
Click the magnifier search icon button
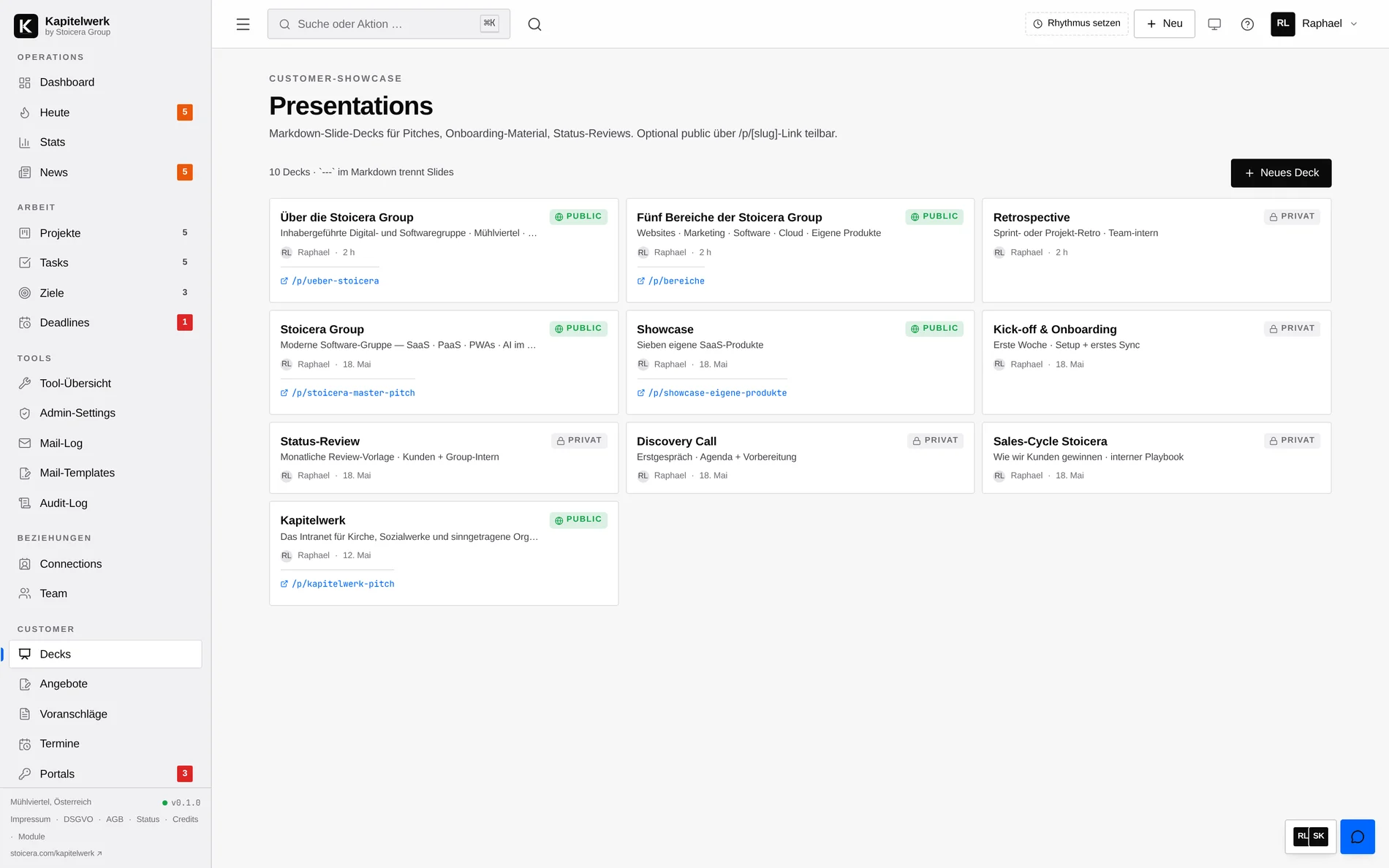535,24
